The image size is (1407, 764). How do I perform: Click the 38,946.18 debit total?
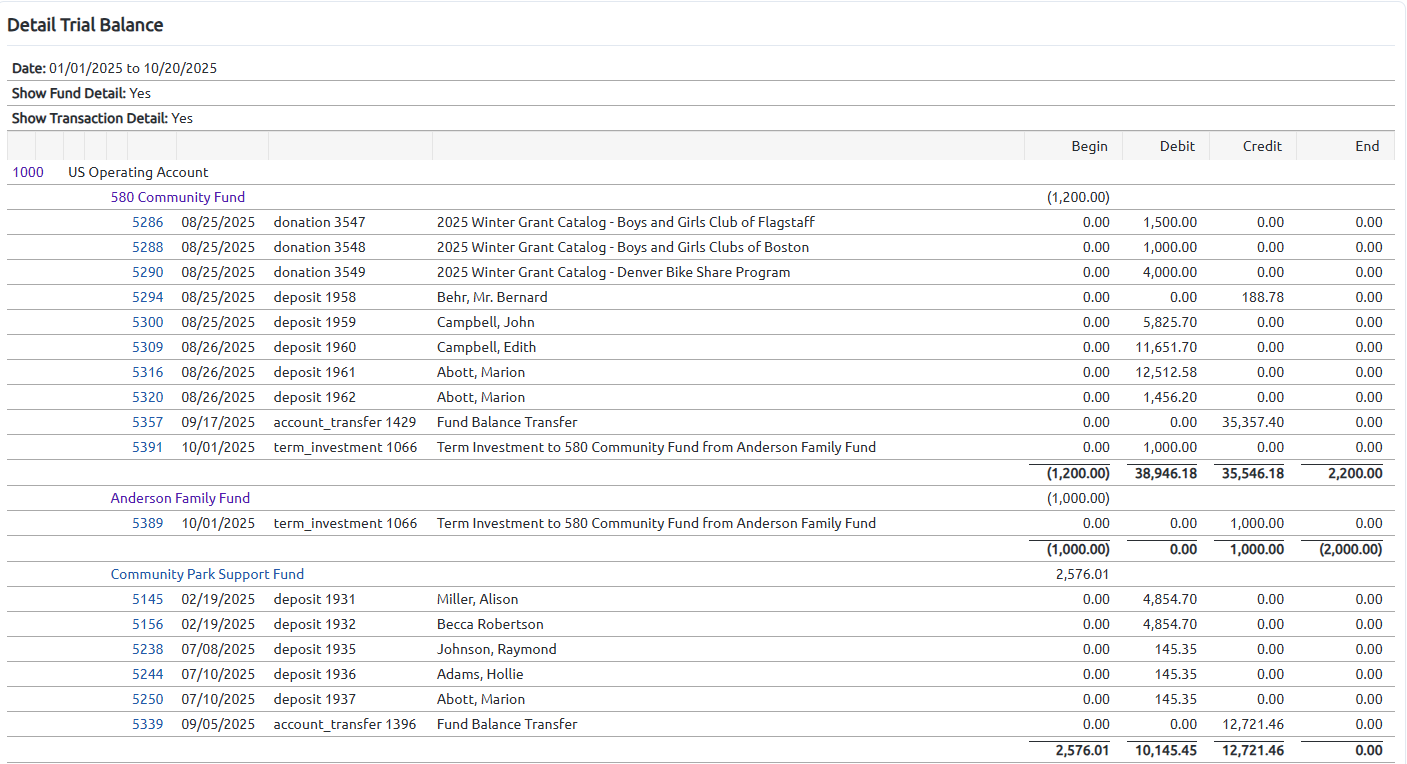point(1166,473)
